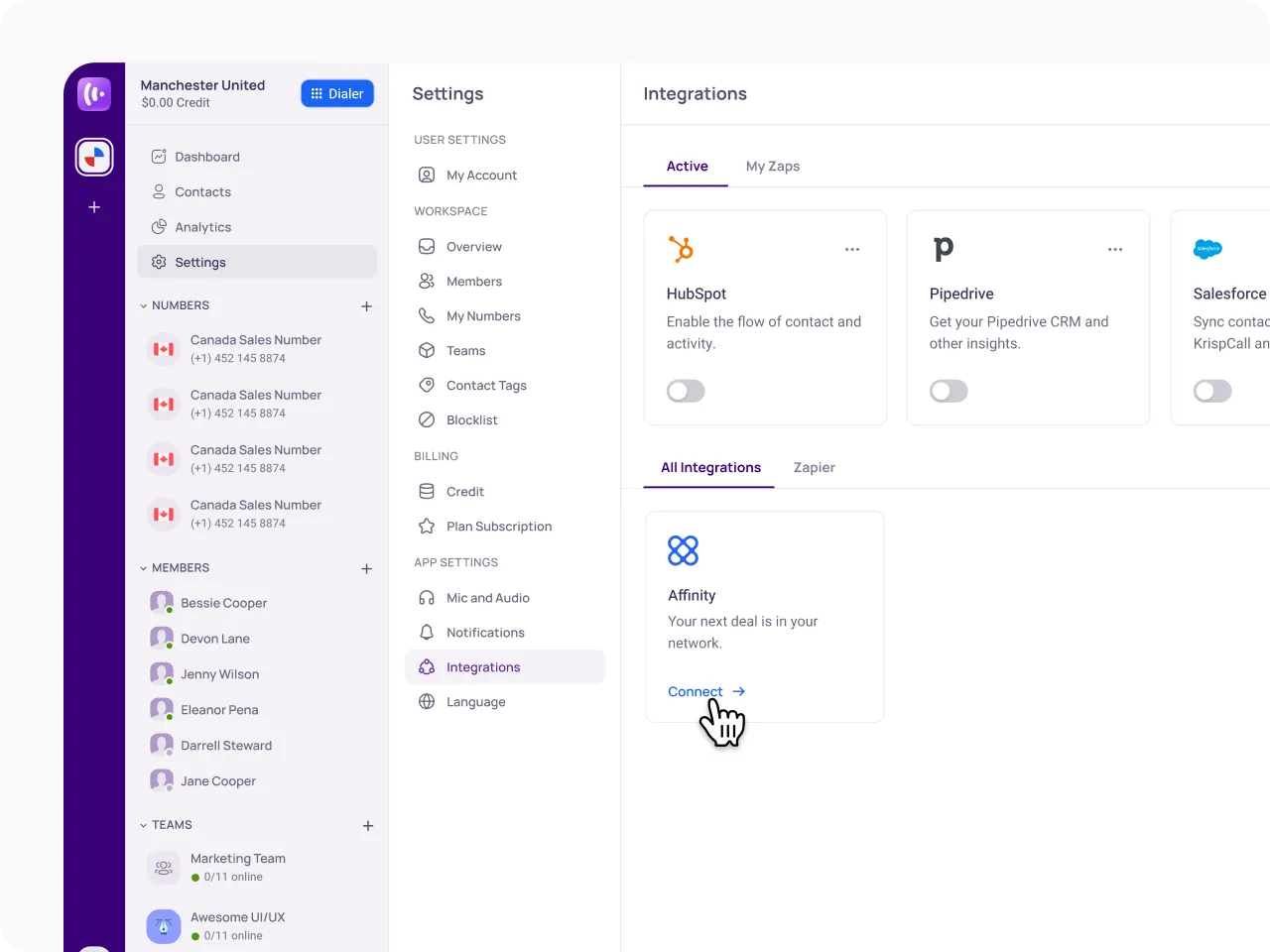Switch to the Zapier tab
The height and width of the screenshot is (952, 1270).
(x=815, y=468)
